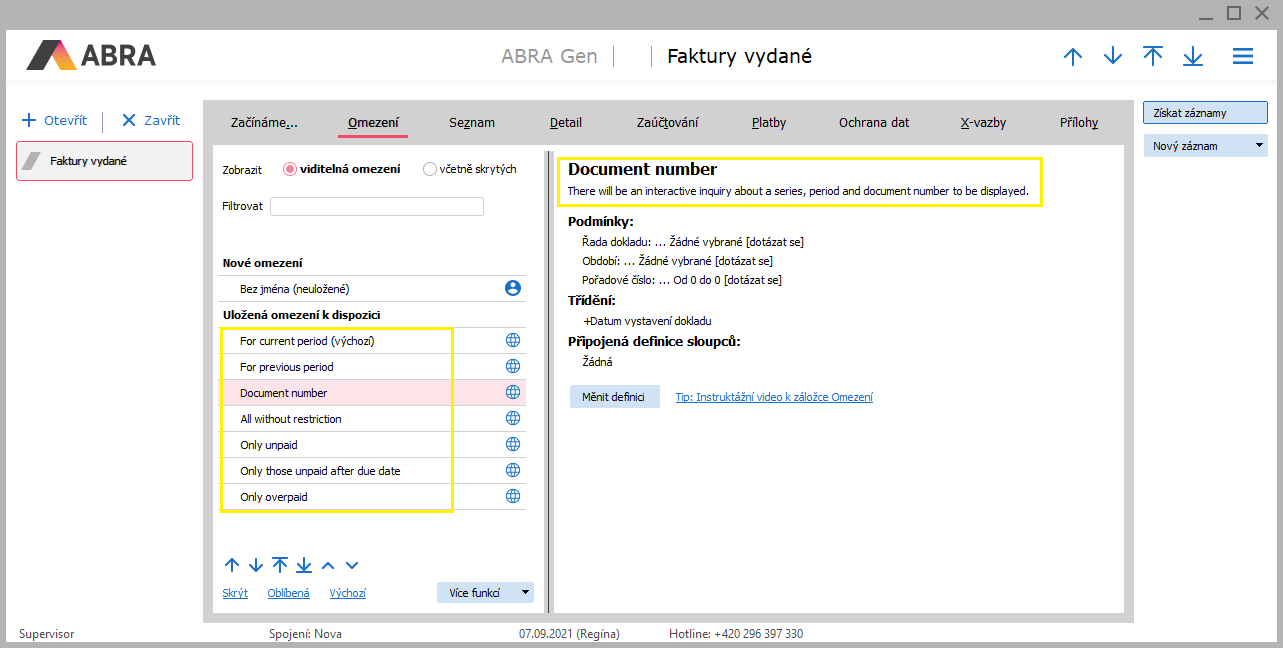Viewport: 1283px width, 648px height.
Task: Click globe icon for All without restriction
Action: 513,418
